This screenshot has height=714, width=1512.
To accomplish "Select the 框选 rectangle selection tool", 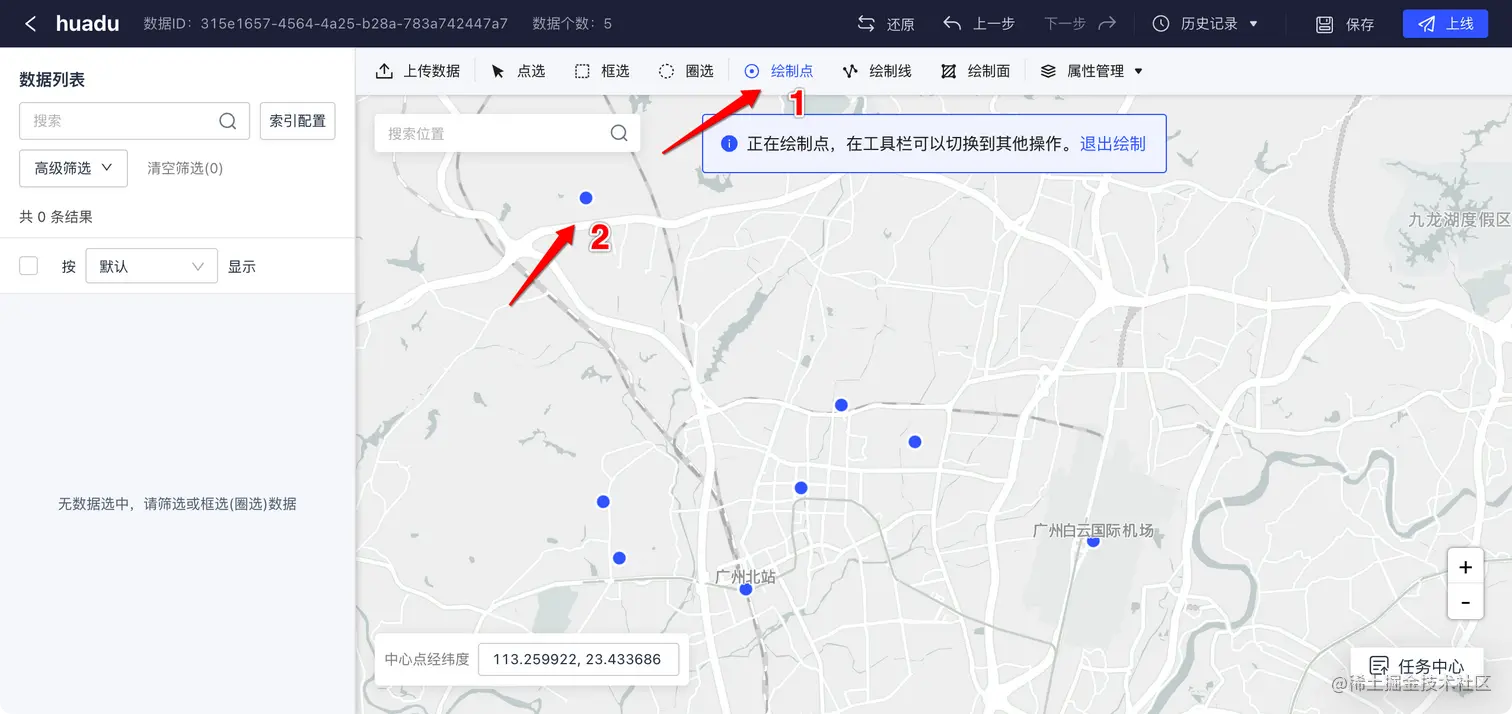I will click(602, 71).
